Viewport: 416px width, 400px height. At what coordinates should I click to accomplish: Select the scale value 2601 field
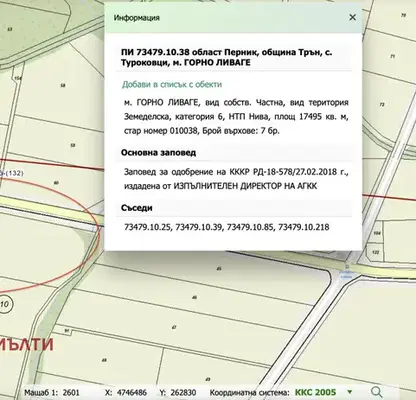coord(71,393)
